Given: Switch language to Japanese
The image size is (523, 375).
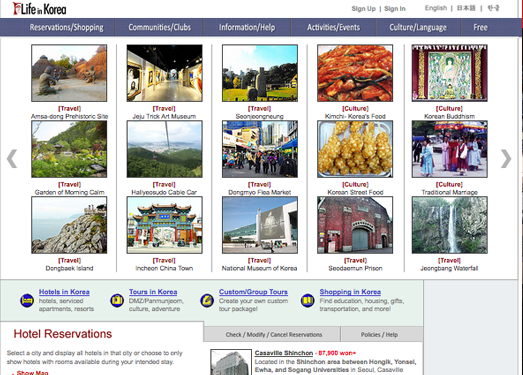Looking at the screenshot, I should 466,8.
